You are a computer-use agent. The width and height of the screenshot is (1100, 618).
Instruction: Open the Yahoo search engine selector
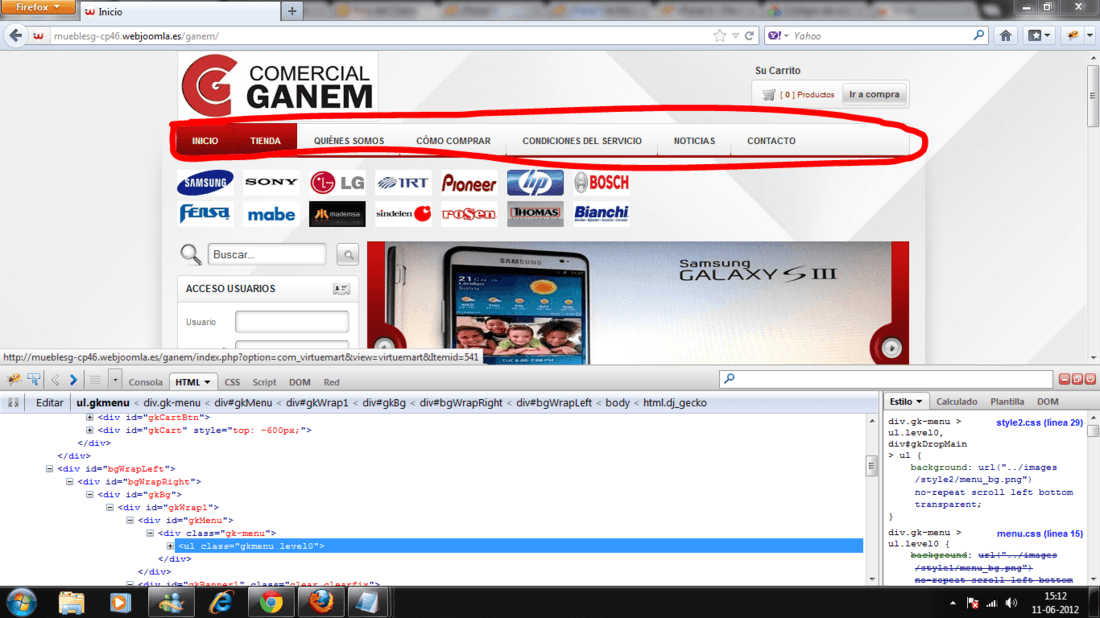(777, 36)
